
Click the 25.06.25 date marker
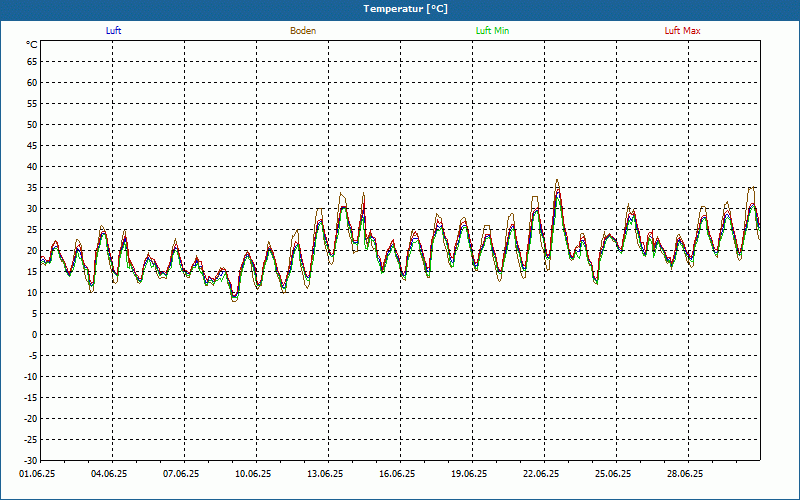613,474
